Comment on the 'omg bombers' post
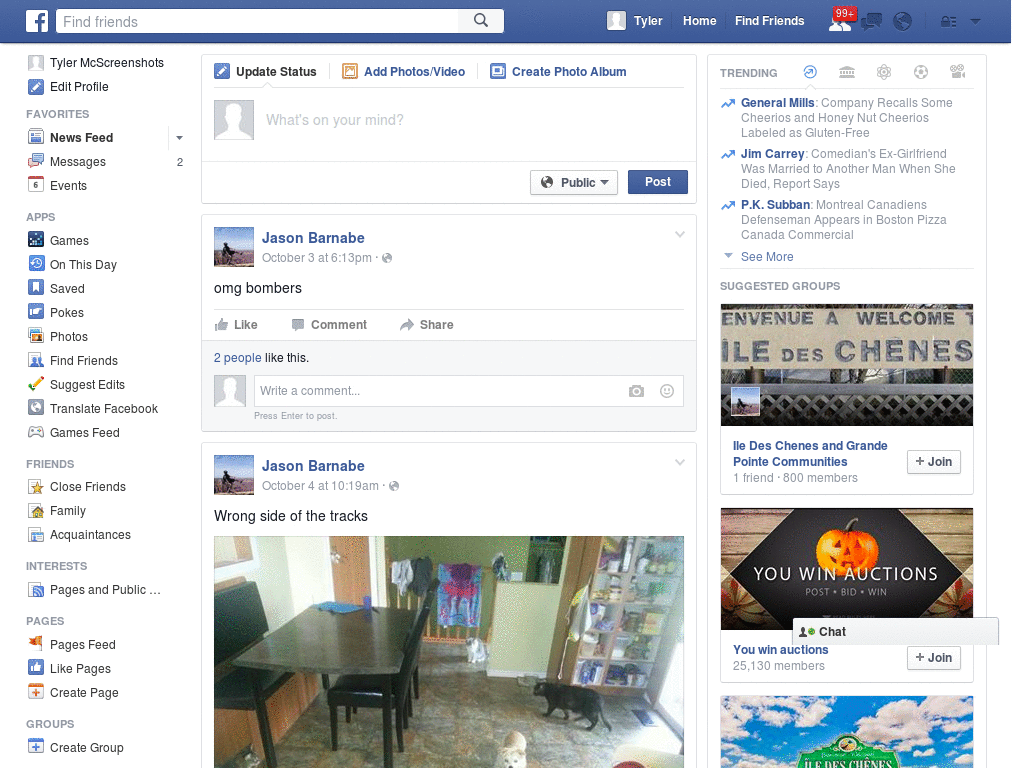Image resolution: width=1024 pixels, height=768 pixels. point(329,325)
